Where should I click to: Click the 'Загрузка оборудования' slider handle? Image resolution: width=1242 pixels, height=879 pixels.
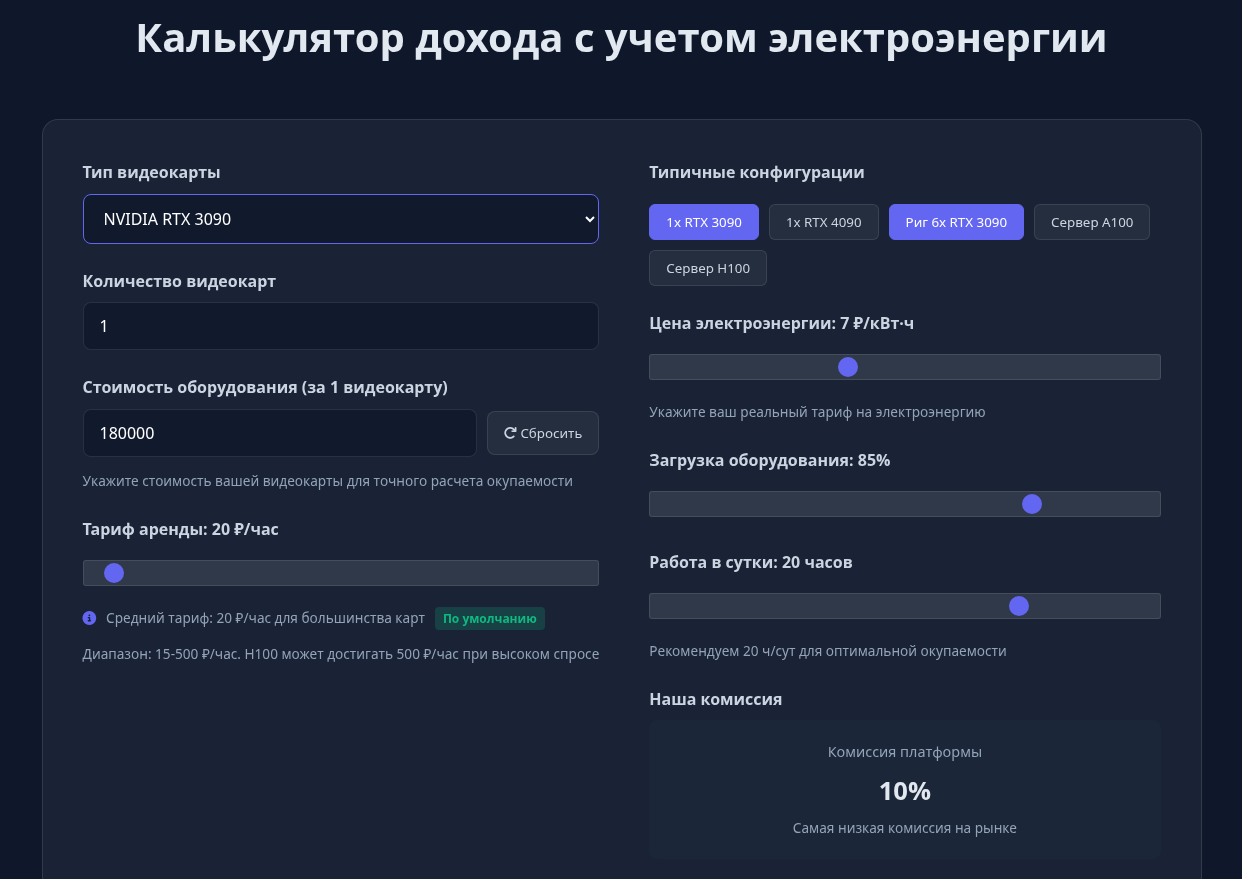[x=1032, y=504]
